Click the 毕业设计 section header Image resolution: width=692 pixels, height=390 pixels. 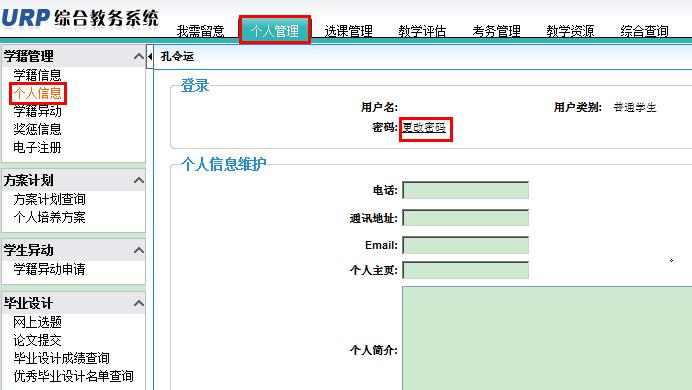click(73, 303)
